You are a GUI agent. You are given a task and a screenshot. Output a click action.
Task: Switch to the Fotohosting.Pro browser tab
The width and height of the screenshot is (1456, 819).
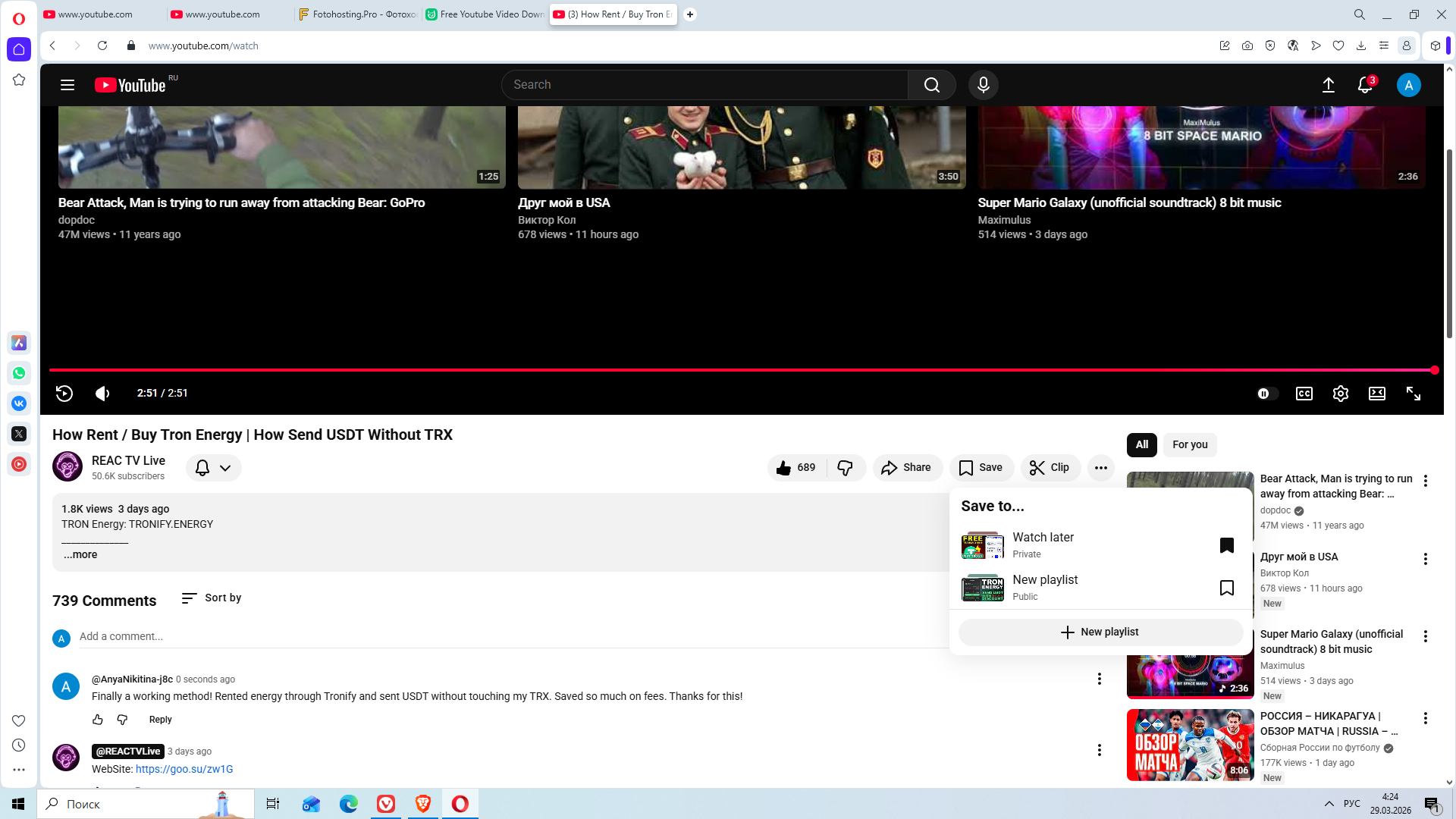tap(356, 14)
